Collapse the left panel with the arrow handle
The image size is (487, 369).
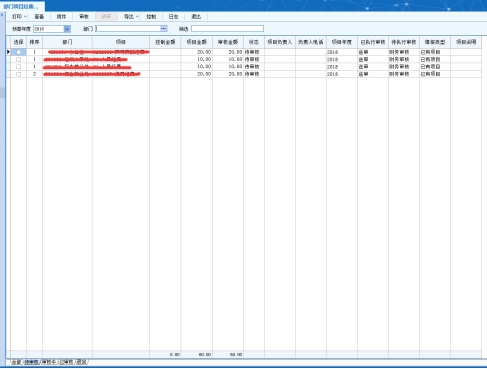pyautogui.click(x=2, y=15)
